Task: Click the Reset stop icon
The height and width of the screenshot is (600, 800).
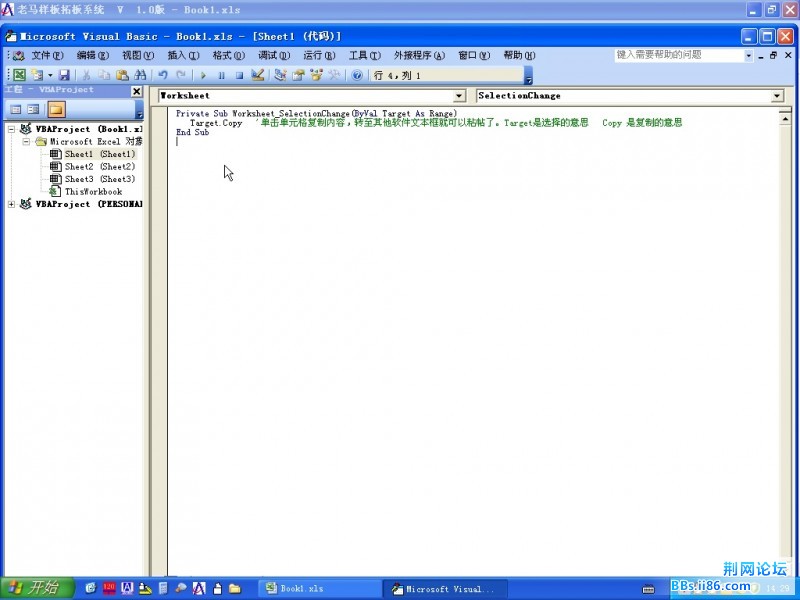Action: pyautogui.click(x=239, y=75)
